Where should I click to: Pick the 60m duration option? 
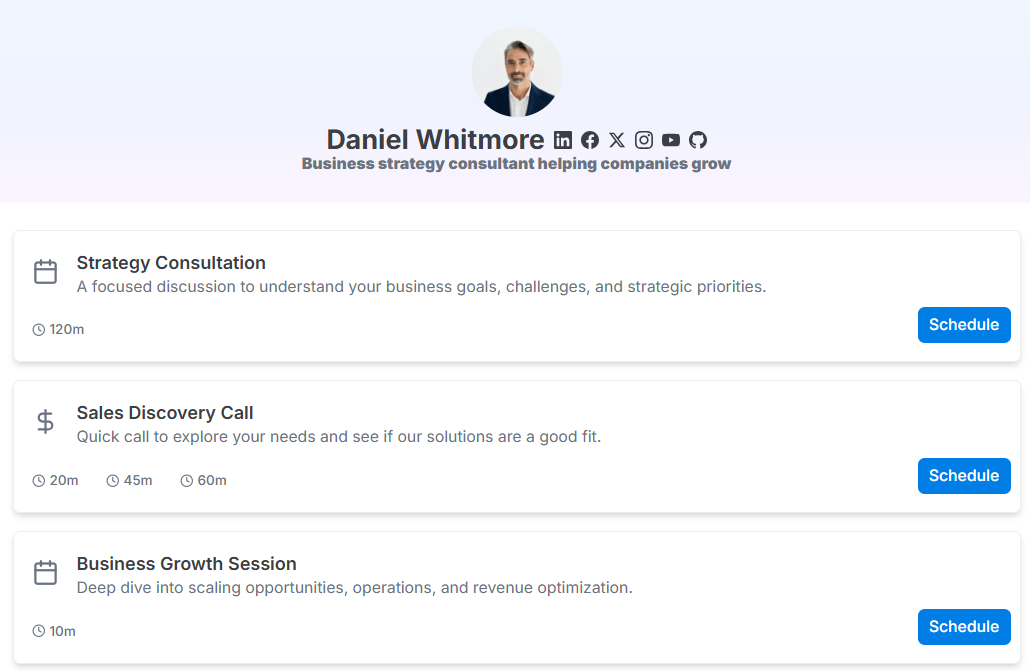coord(204,481)
